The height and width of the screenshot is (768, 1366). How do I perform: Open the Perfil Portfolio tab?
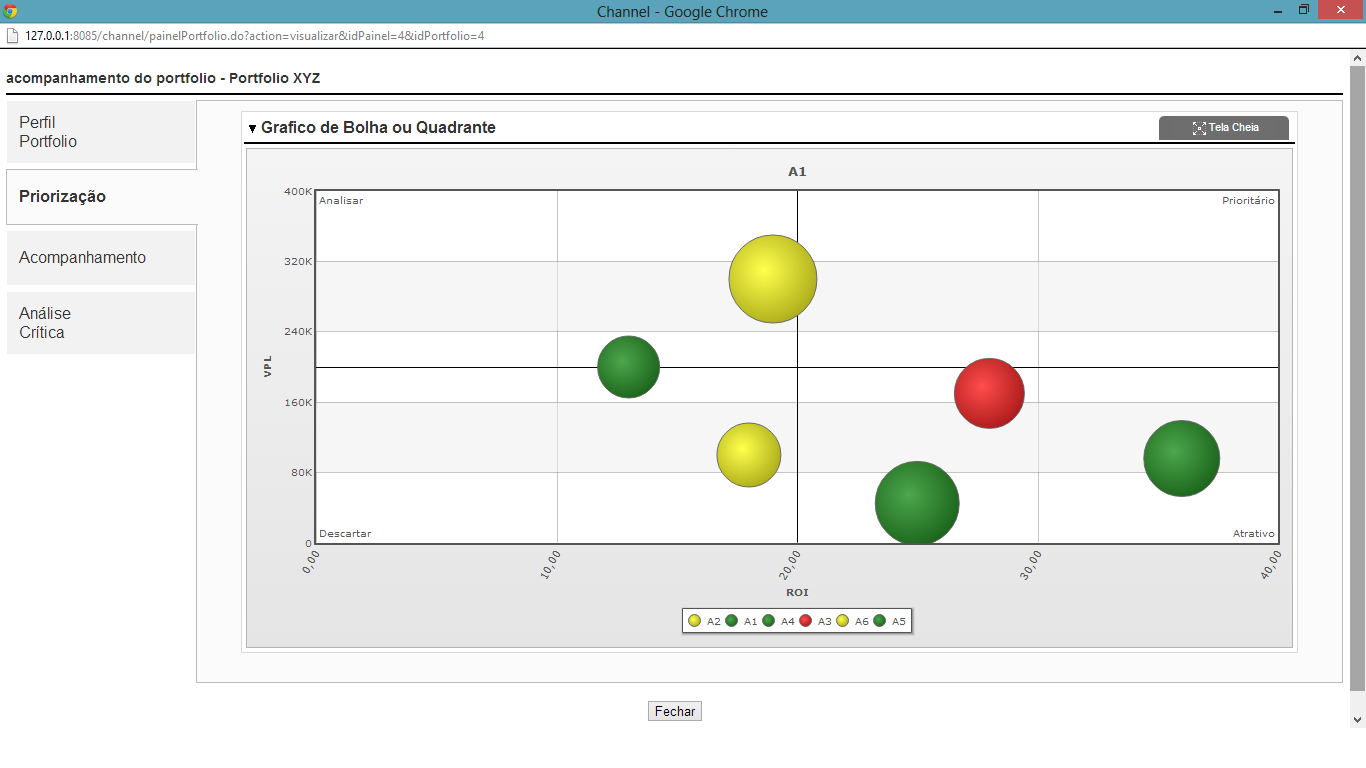coord(101,132)
